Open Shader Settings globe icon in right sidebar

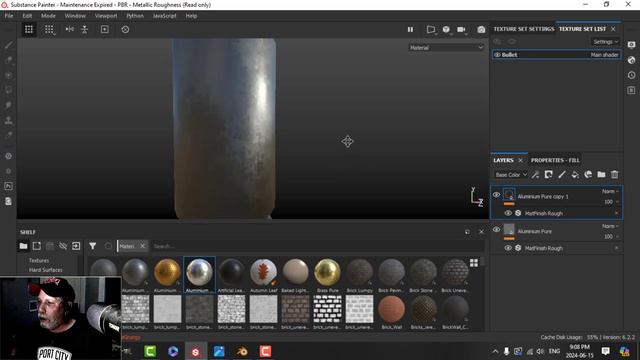click(631, 60)
